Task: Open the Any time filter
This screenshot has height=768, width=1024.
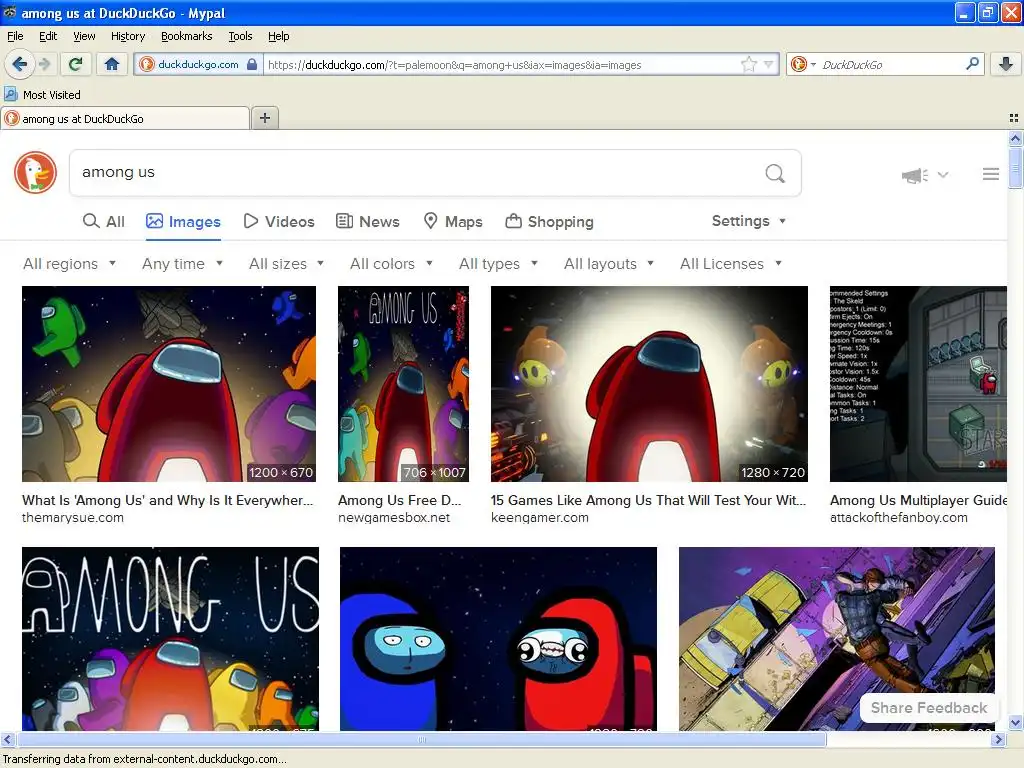Action: tap(183, 264)
